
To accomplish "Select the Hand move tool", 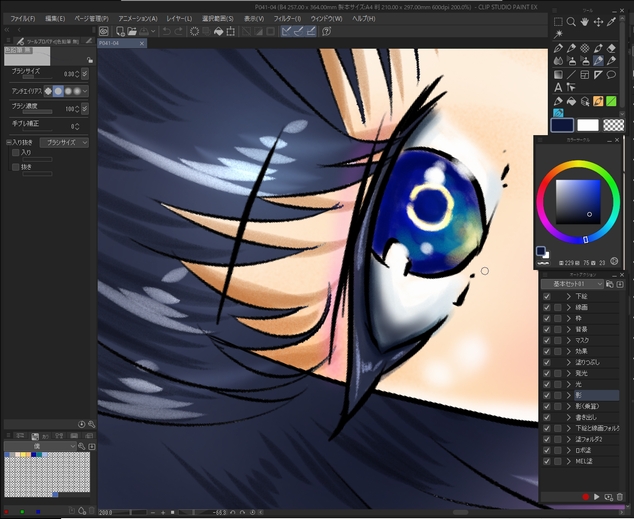I will (584, 22).
